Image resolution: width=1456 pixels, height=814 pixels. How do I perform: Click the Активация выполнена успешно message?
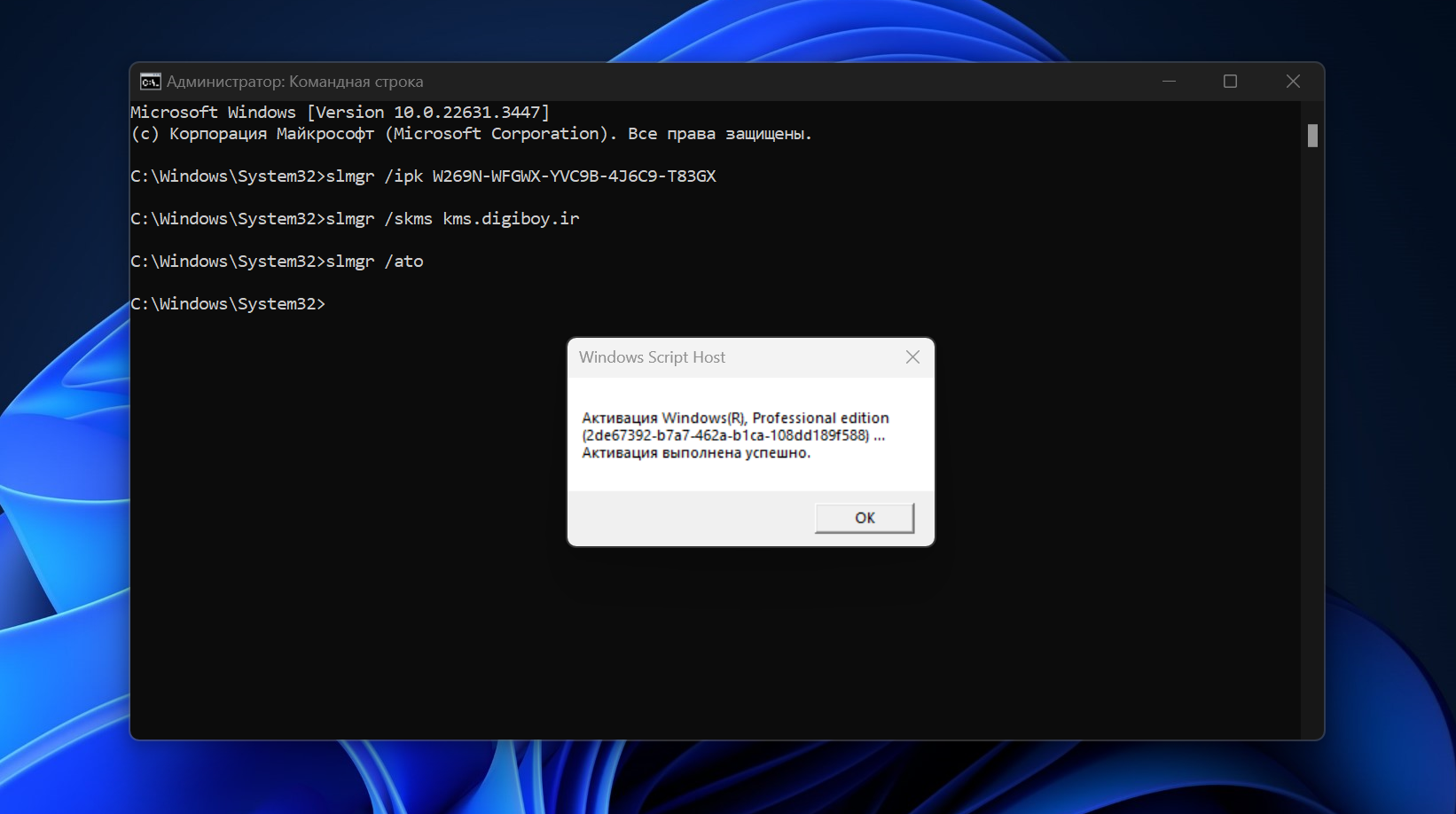coord(696,453)
